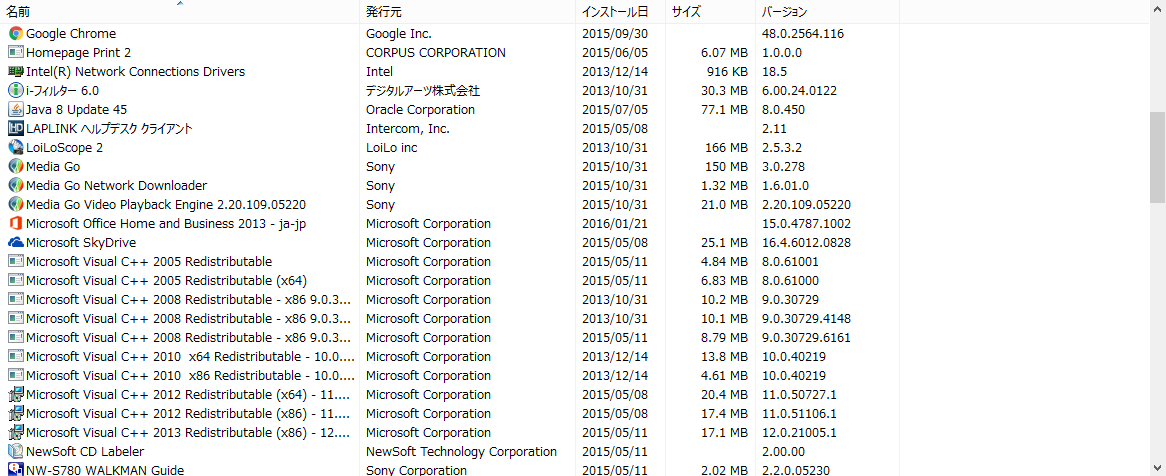Select Homepage Print 2 entry
Image resolution: width=1166 pixels, height=476 pixels.
coord(78,53)
